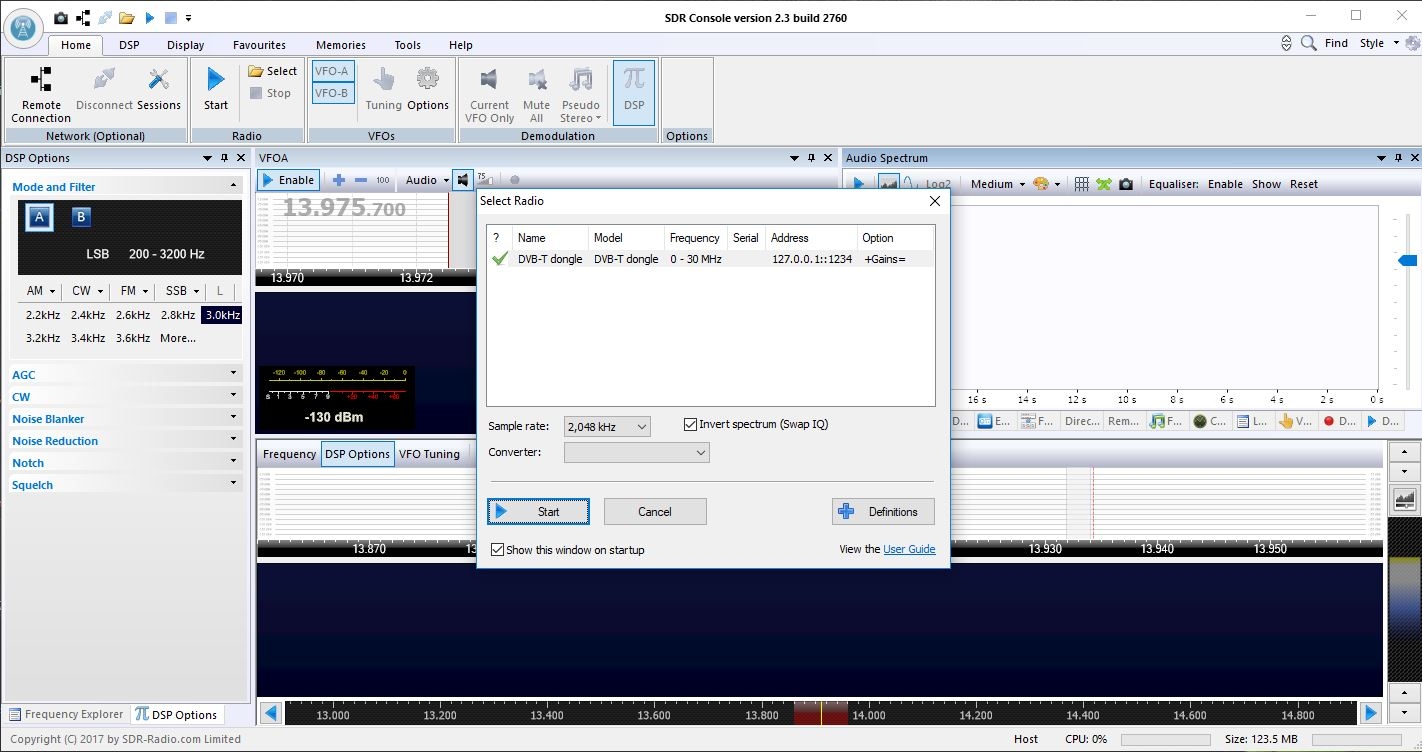Viewport: 1422px width, 752px height.
Task: Switch to receiver B in Mode and Filter
Action: click(82, 217)
